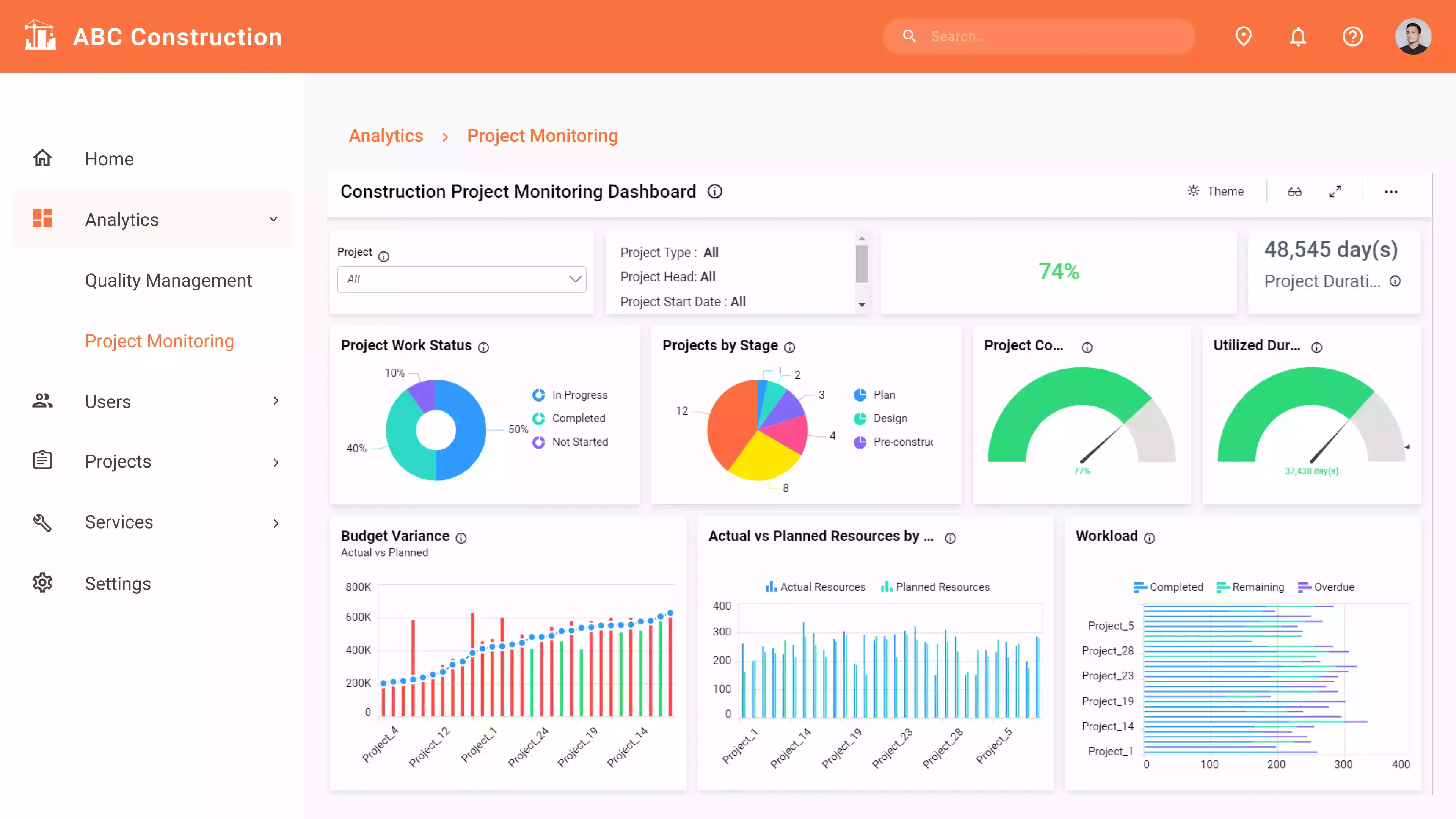Expand the Services menu chevron

pyautogui.click(x=275, y=523)
